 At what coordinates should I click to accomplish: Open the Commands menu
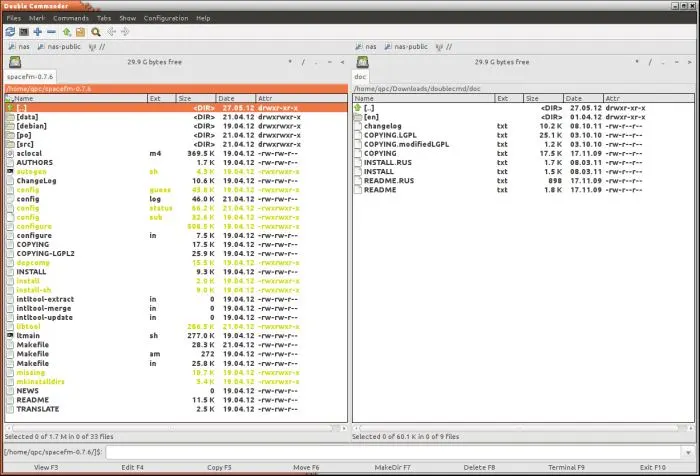(70, 18)
